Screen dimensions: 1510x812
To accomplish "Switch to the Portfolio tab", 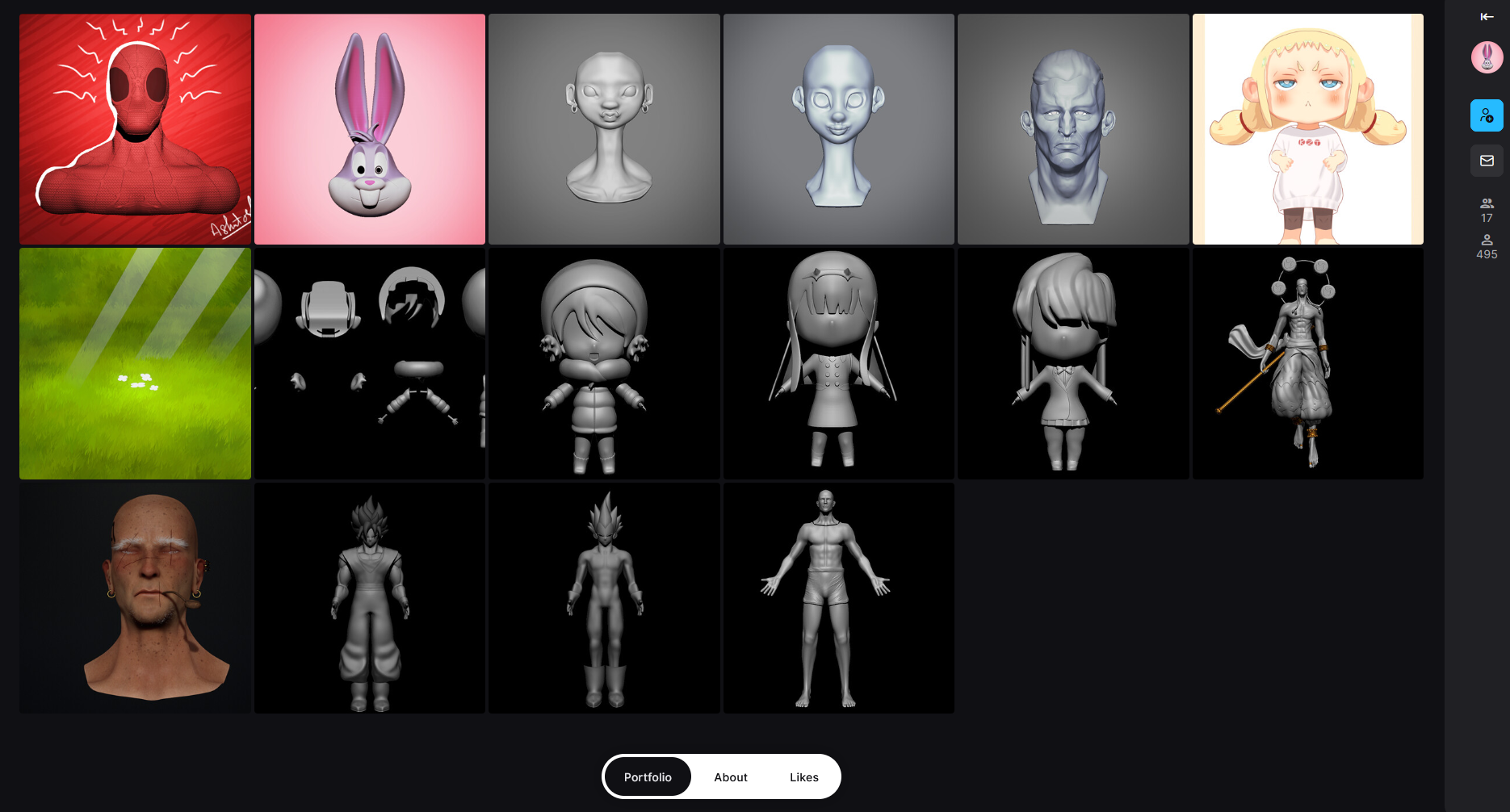I will [x=648, y=776].
